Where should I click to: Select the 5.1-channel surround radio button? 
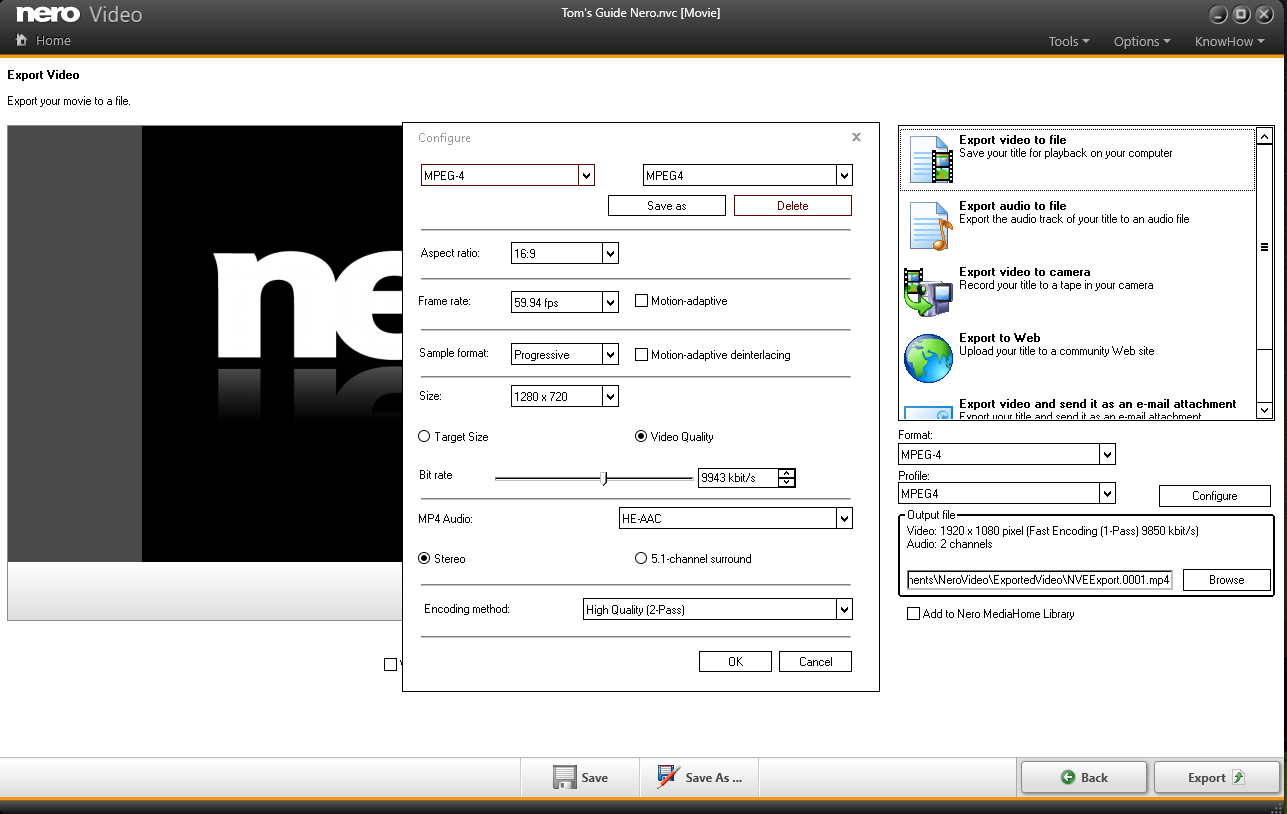641,559
